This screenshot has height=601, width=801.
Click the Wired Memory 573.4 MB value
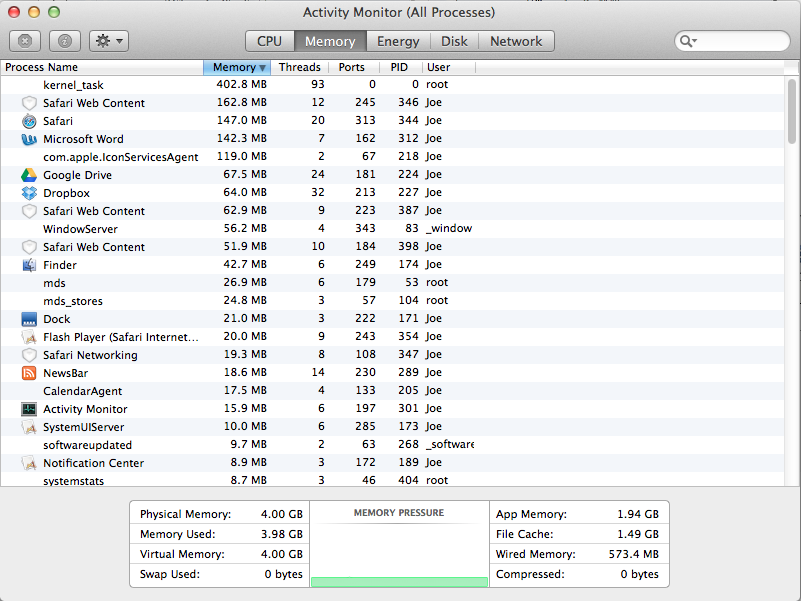633,554
